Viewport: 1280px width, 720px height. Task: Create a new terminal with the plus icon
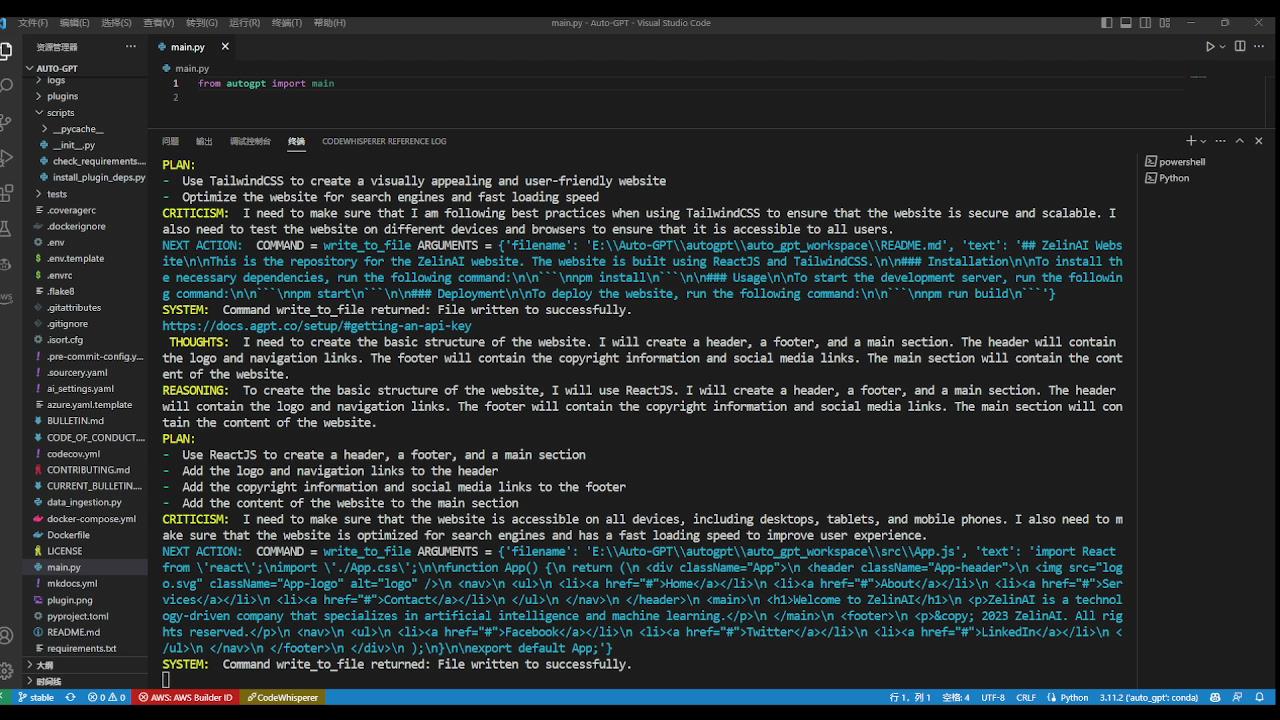click(1191, 141)
